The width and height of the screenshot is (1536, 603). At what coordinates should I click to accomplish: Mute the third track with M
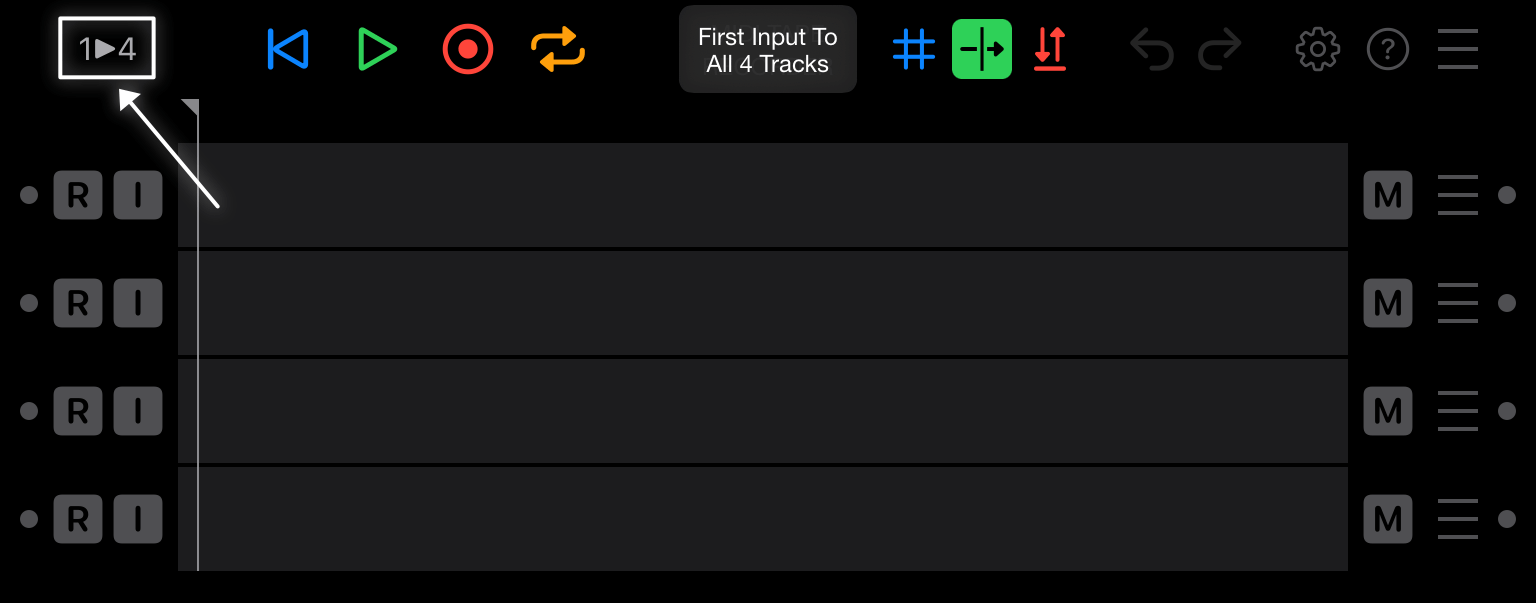click(1388, 411)
